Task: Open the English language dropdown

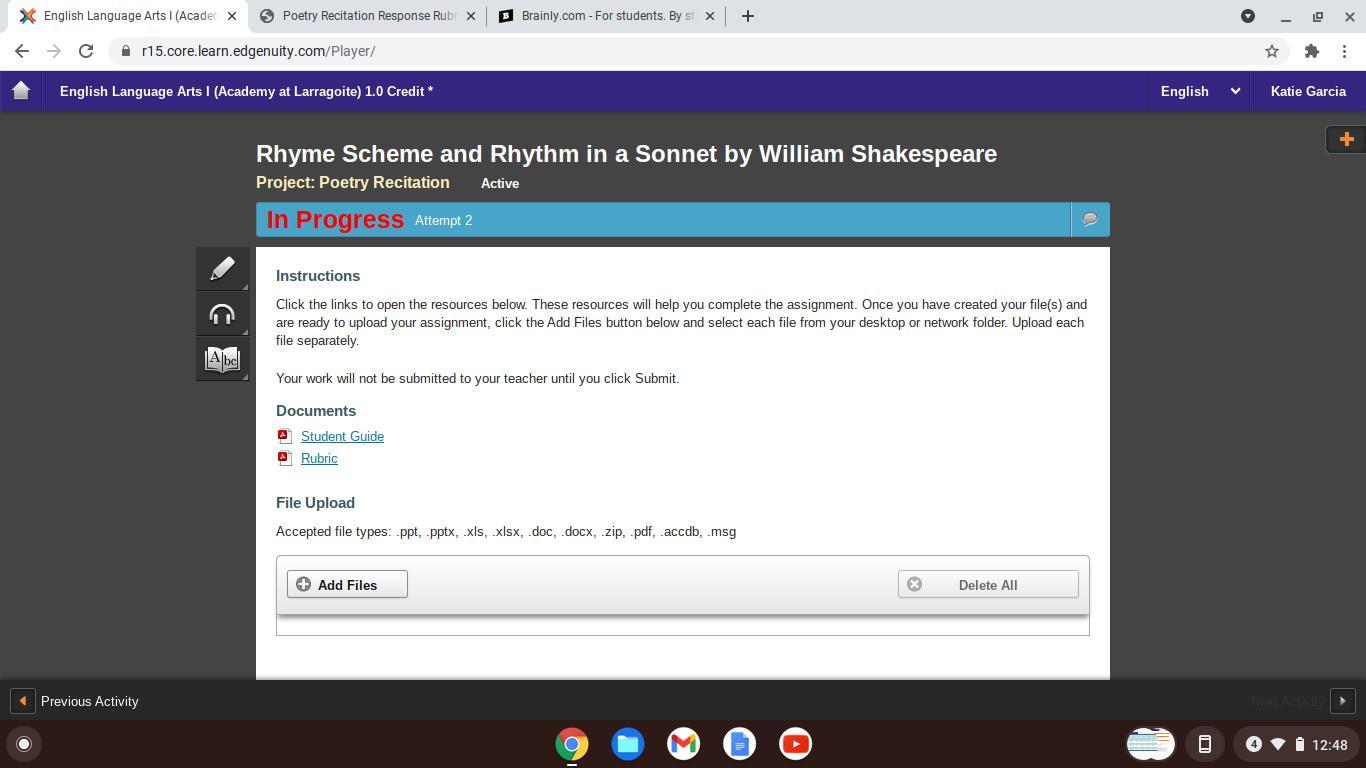Action: 1200,91
